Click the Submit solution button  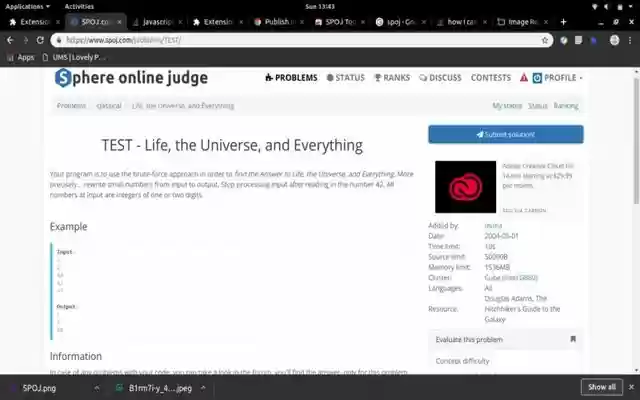pos(506,134)
